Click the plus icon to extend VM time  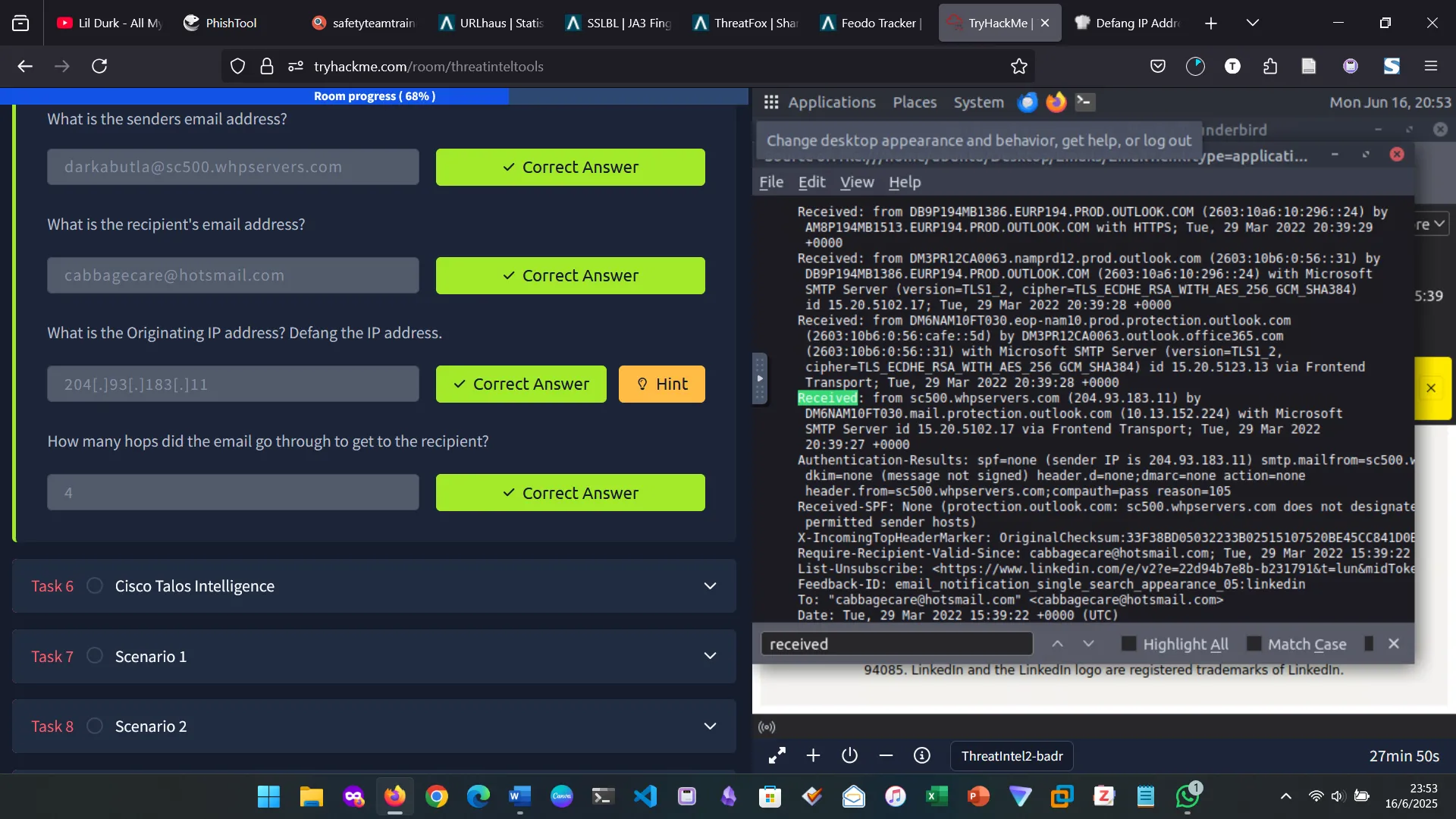[813, 755]
